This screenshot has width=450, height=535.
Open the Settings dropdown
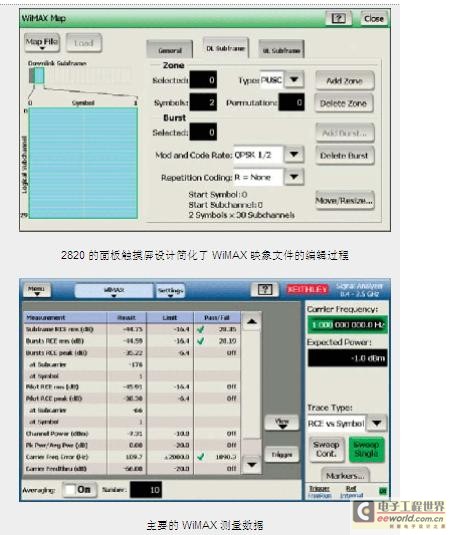click(x=170, y=291)
